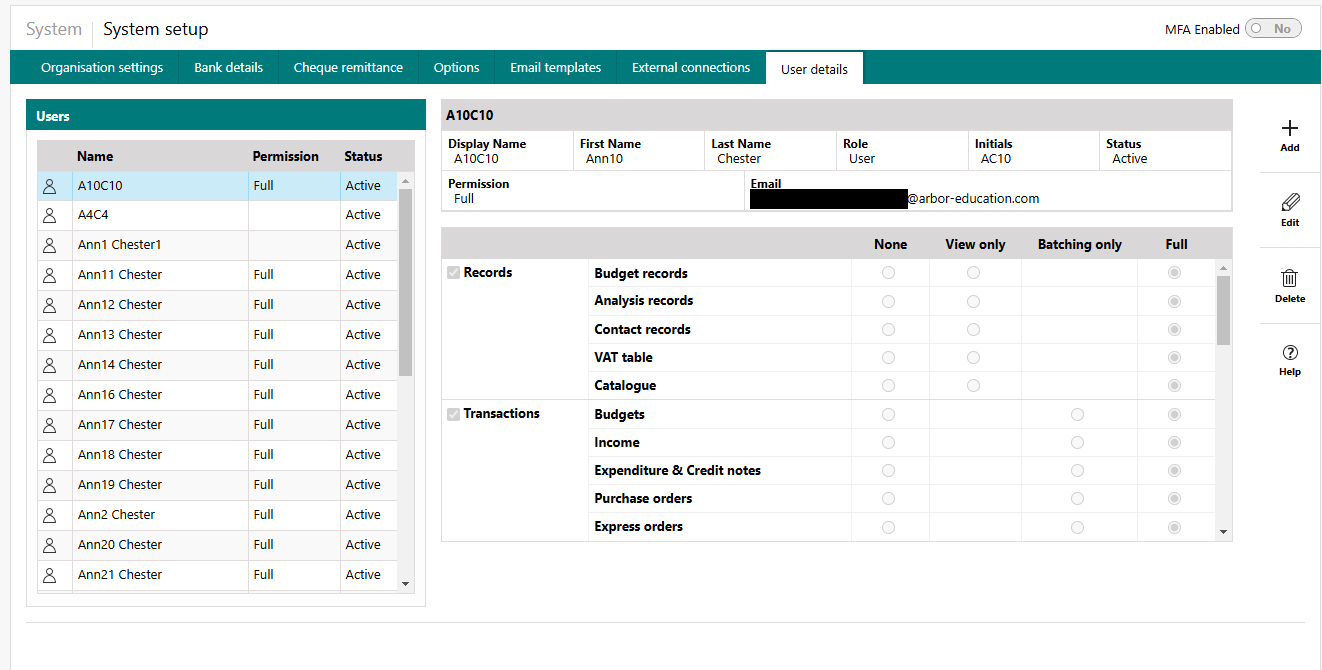Click the Delete trash bin icon
The height and width of the screenshot is (670, 1322).
pos(1289,279)
